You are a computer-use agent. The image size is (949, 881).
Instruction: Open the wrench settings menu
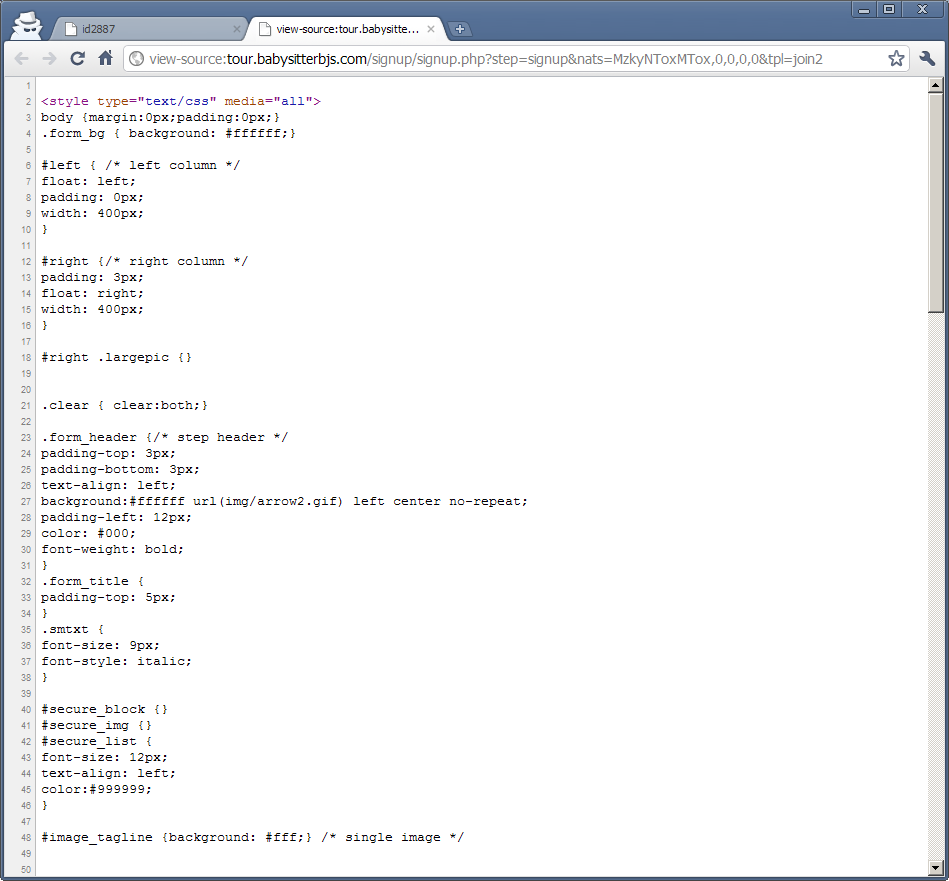(x=927, y=59)
